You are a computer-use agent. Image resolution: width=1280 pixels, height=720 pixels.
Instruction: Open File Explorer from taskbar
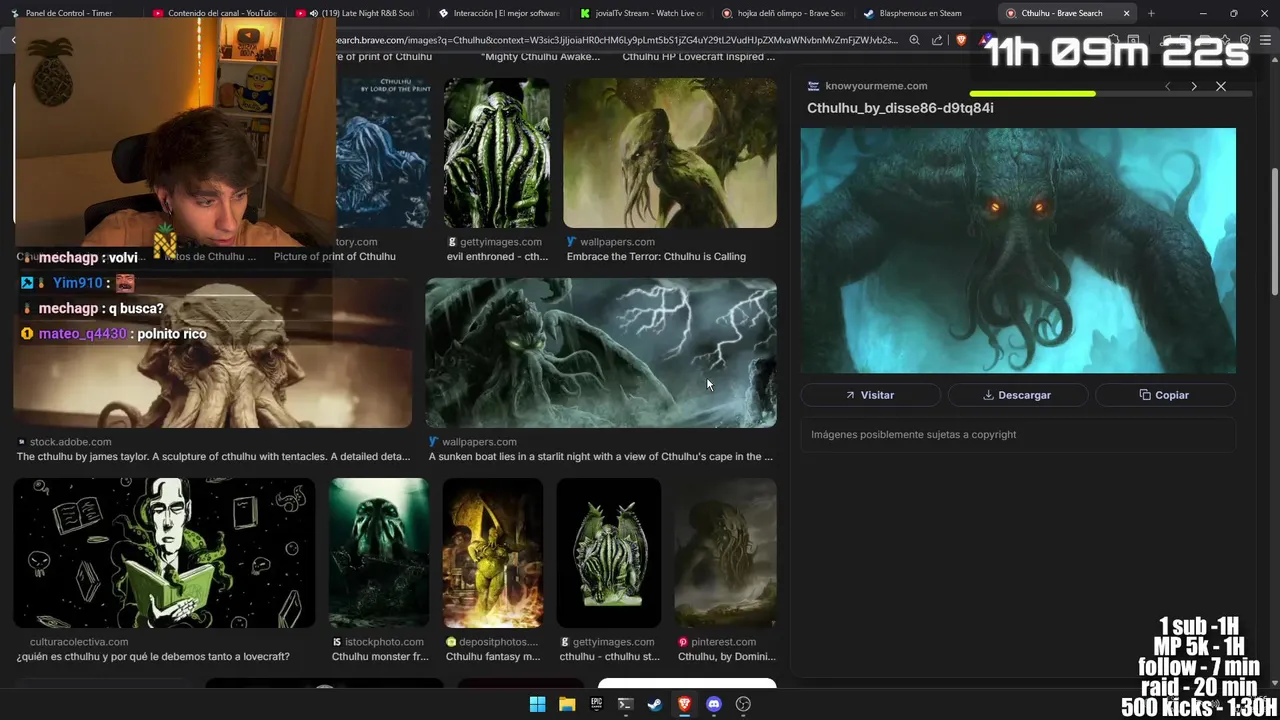567,704
